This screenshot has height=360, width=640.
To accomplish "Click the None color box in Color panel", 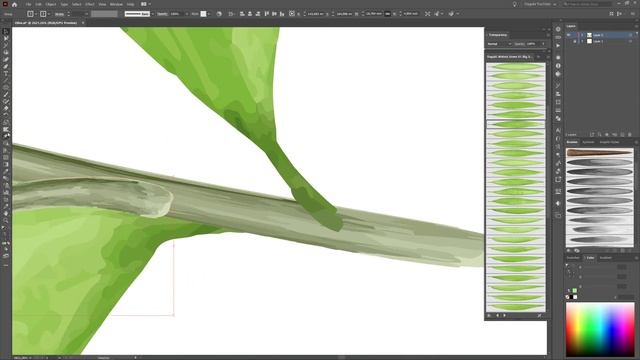I will (x=567, y=297).
